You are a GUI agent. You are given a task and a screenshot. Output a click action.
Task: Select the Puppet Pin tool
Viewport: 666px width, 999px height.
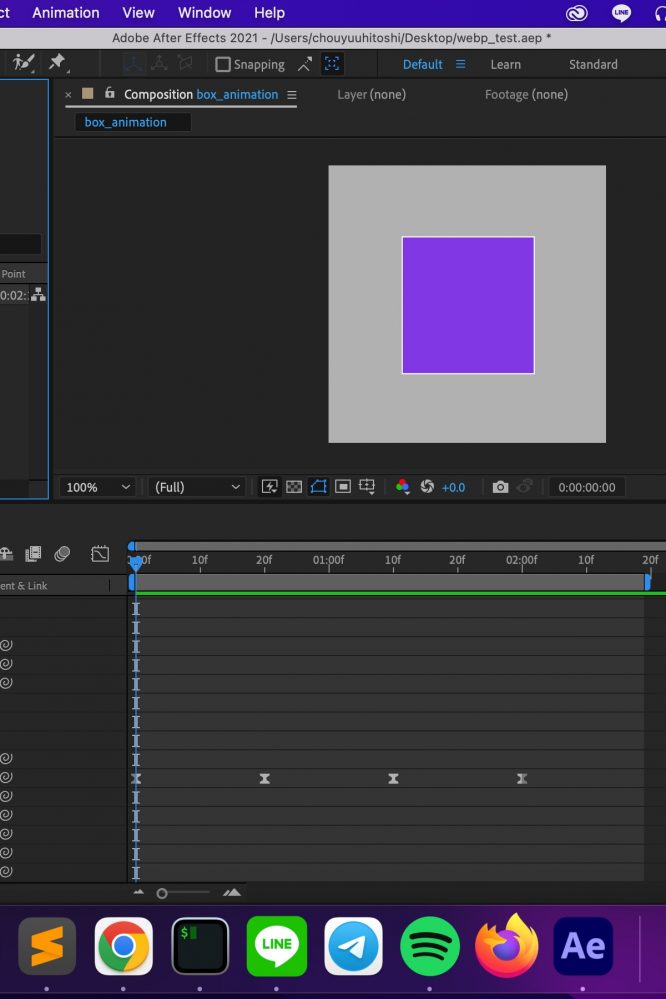click(x=57, y=63)
